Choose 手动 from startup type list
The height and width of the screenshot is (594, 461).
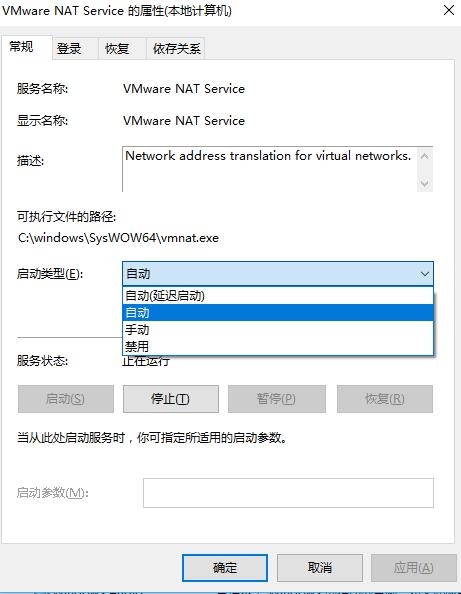pyautogui.click(x=278, y=330)
